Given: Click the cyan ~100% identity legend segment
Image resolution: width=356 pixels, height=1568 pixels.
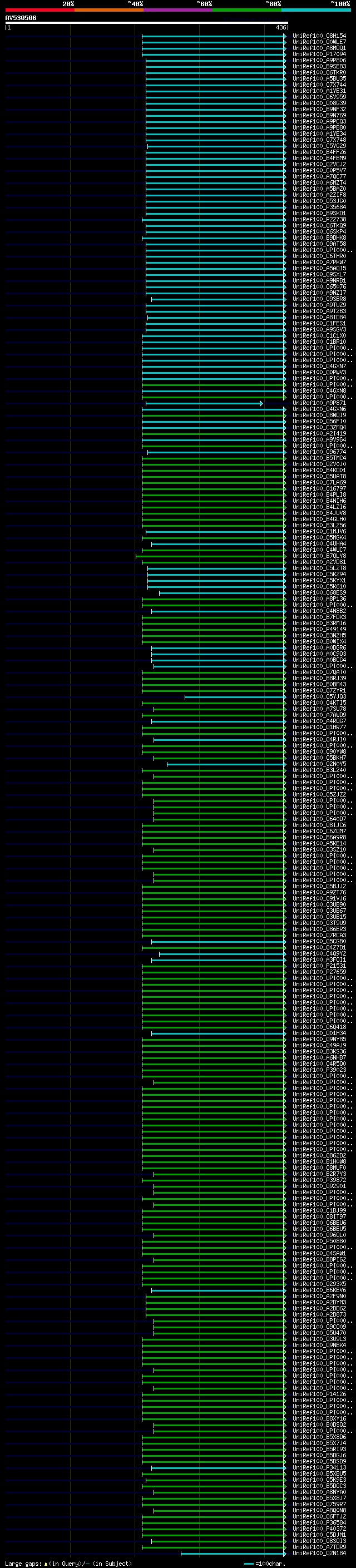Looking at the screenshot, I should [316, 10].
